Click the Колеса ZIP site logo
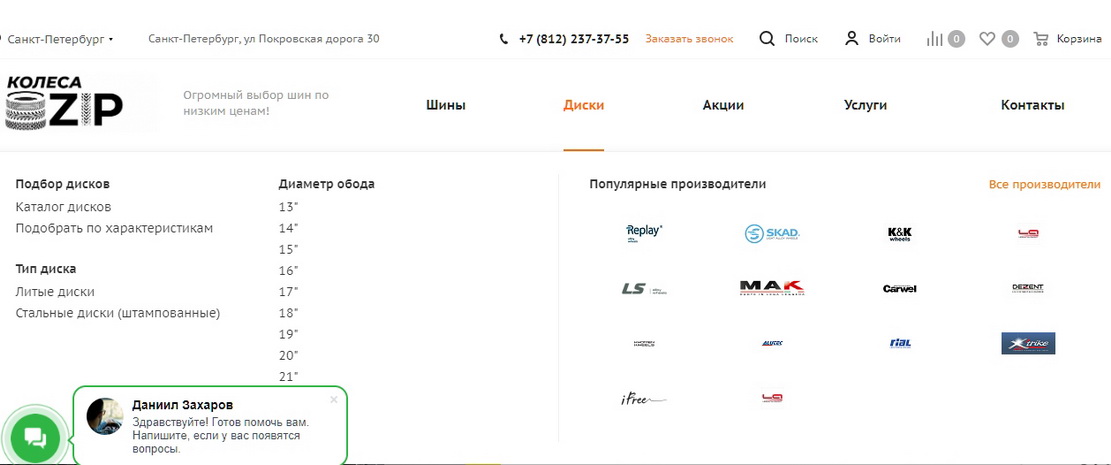The height and width of the screenshot is (465, 1111). [65, 102]
